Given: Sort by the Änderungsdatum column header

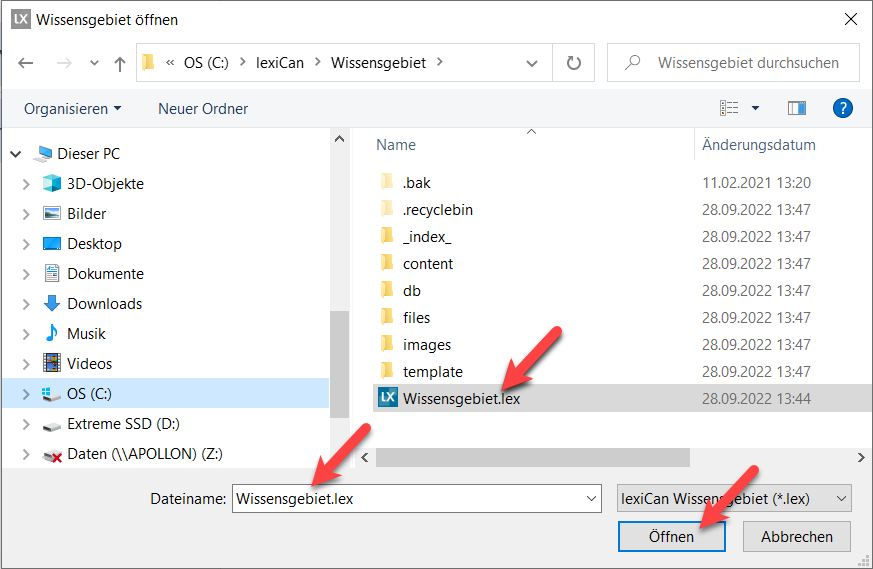Looking at the screenshot, I should (x=758, y=145).
